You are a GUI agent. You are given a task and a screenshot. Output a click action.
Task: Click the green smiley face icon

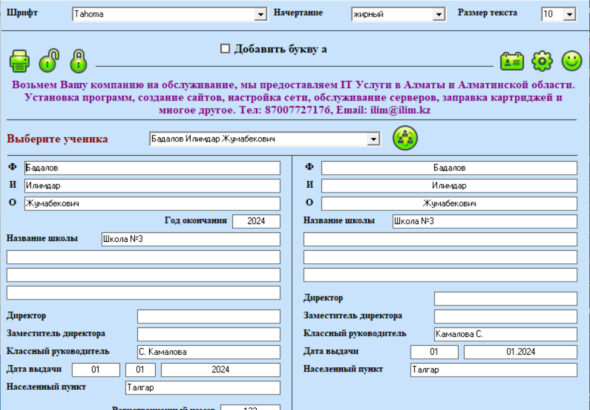pyautogui.click(x=572, y=61)
